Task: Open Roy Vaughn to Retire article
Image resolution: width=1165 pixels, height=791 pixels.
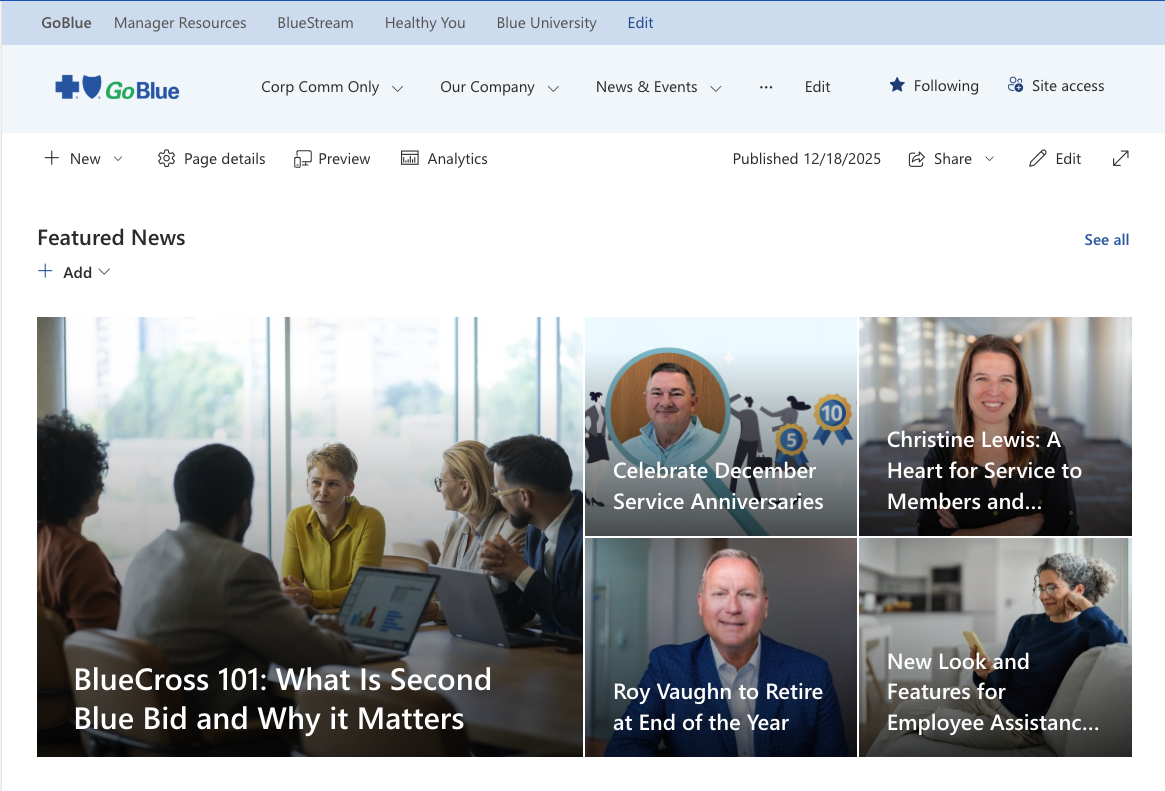Action: [x=721, y=648]
